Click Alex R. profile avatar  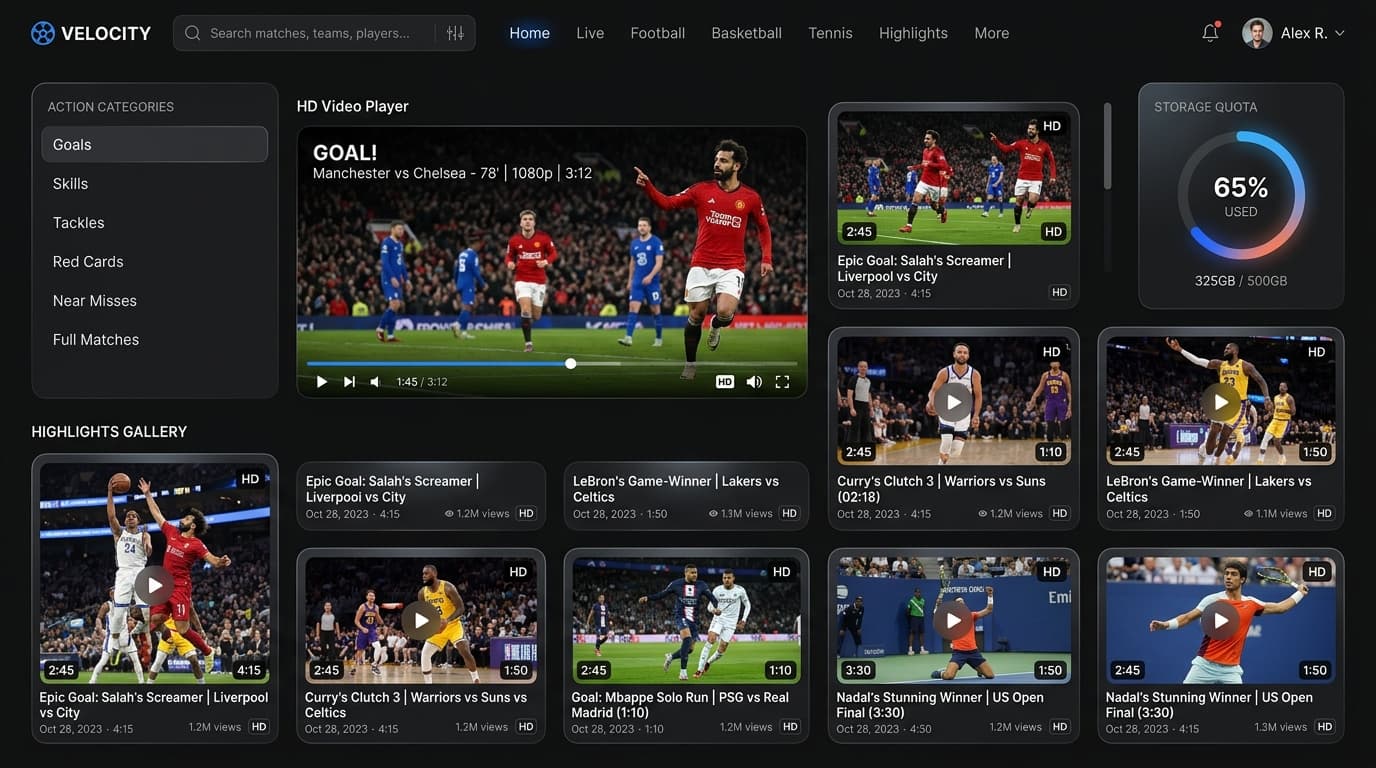(x=1257, y=33)
